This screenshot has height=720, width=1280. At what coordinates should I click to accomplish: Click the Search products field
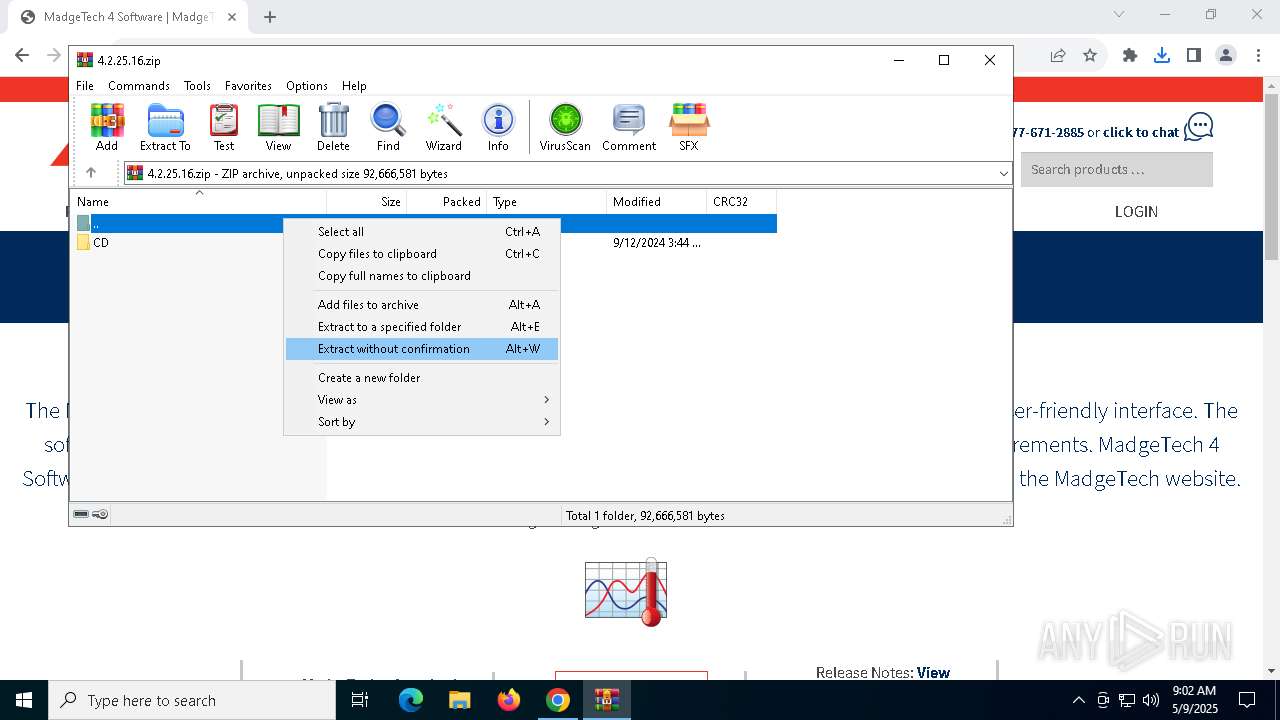pos(1117,170)
